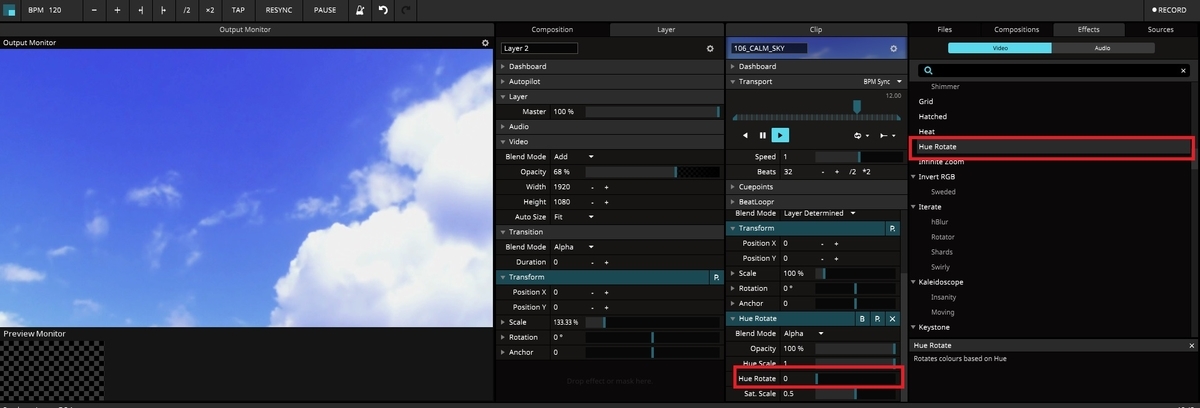1200x408 pixels.
Task: Click the PAUSE button
Action: coord(325,9)
